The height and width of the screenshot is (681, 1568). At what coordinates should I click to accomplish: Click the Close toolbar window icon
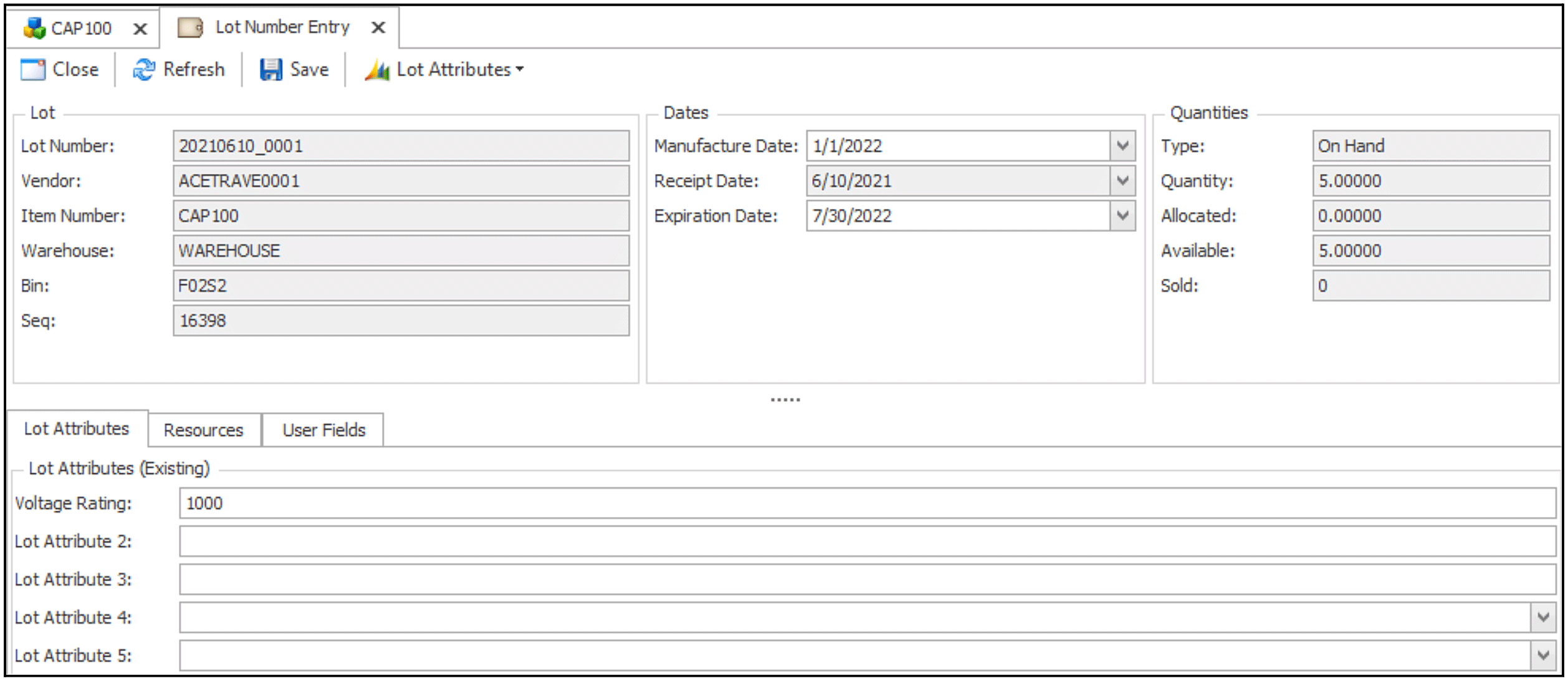[33, 70]
